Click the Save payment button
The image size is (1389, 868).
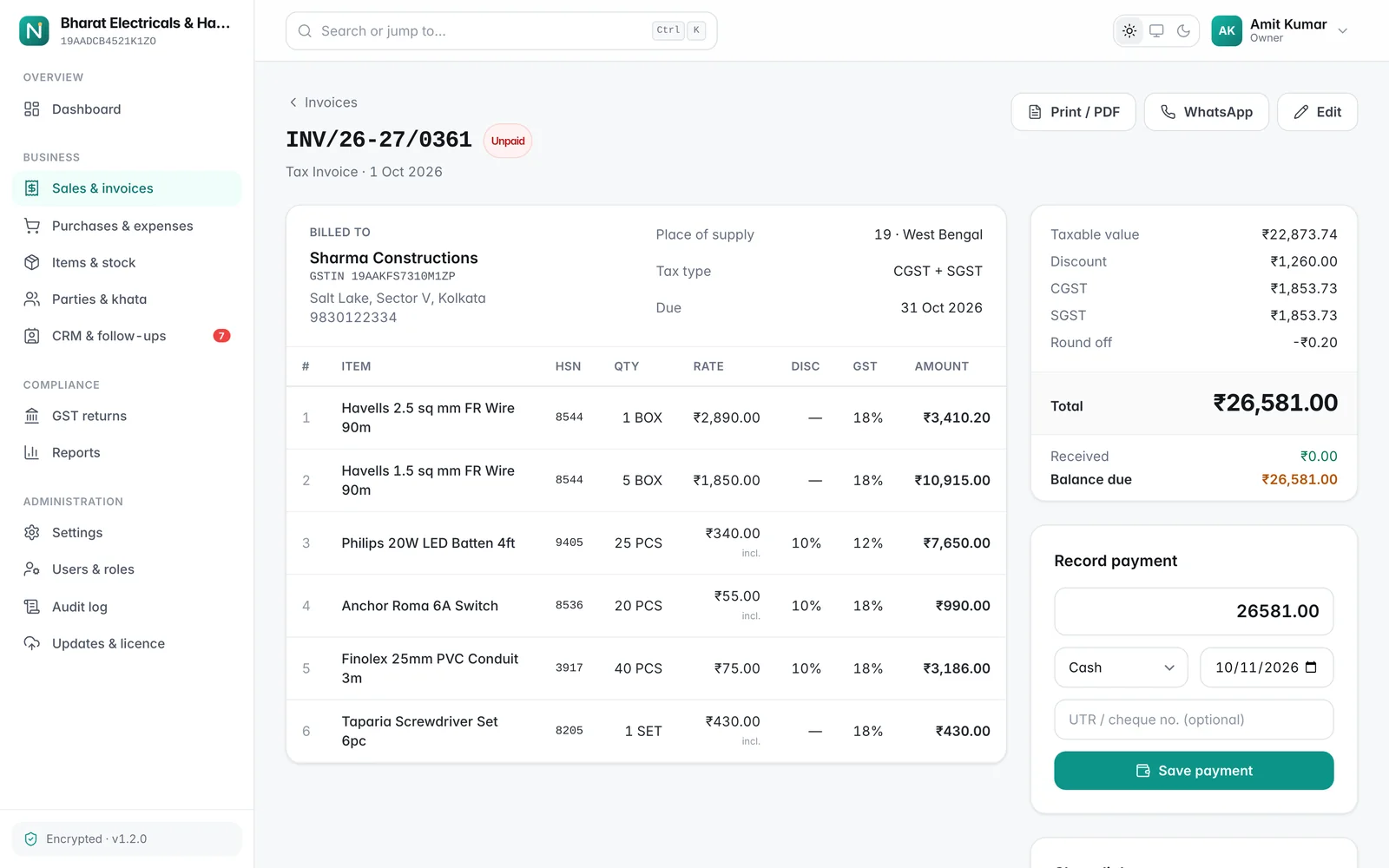tap(1194, 771)
